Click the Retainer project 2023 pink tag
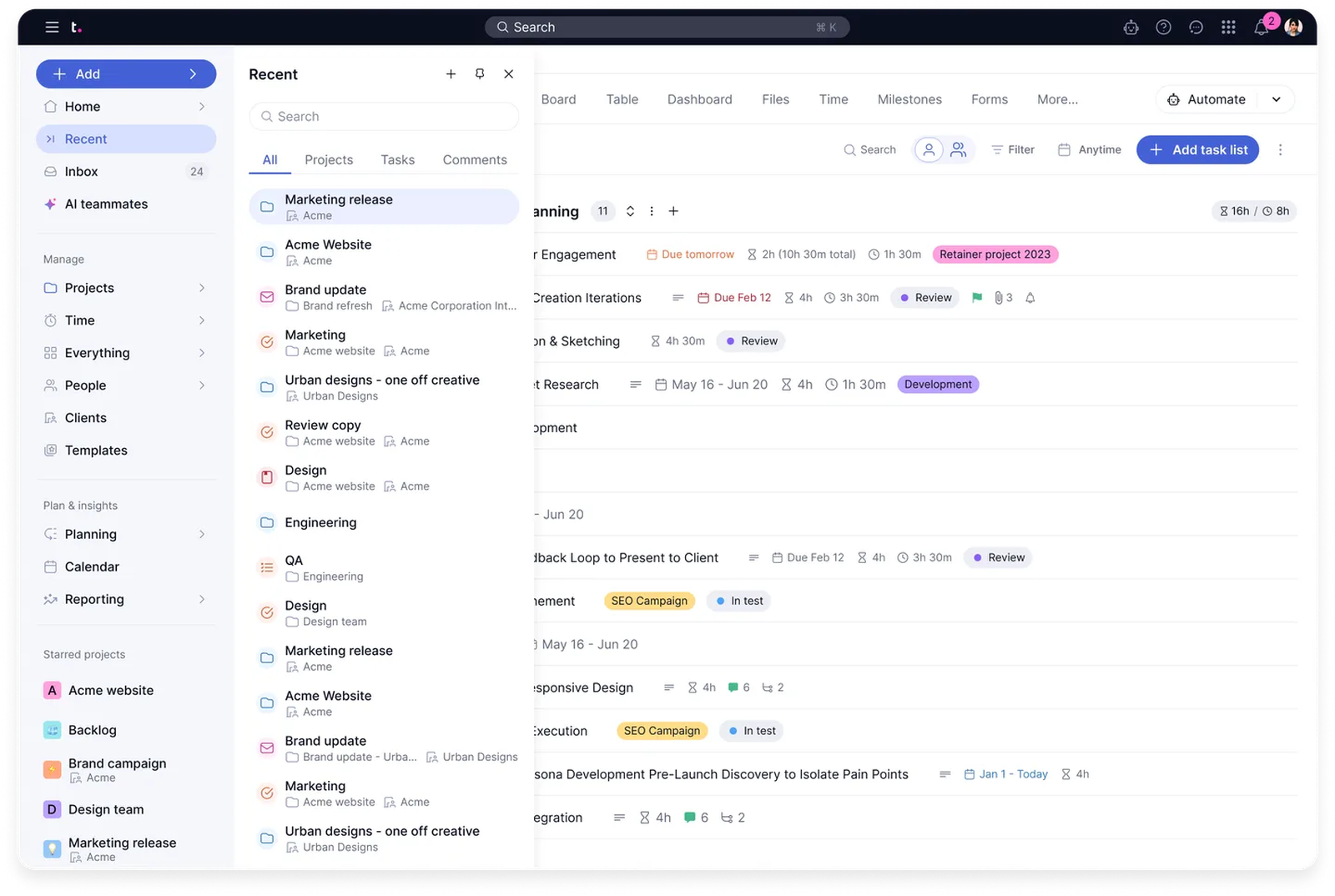This screenshot has height=896, width=1335. pos(995,254)
